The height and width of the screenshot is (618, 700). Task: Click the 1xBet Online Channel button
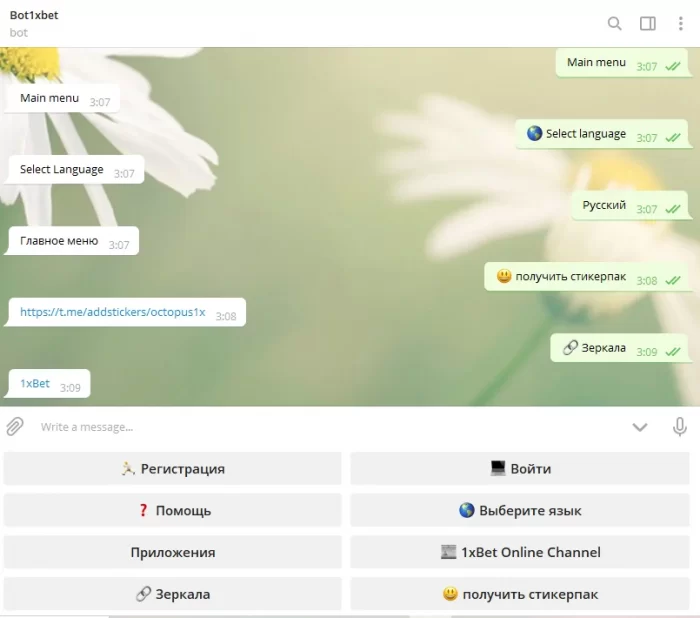pyautogui.click(x=520, y=552)
